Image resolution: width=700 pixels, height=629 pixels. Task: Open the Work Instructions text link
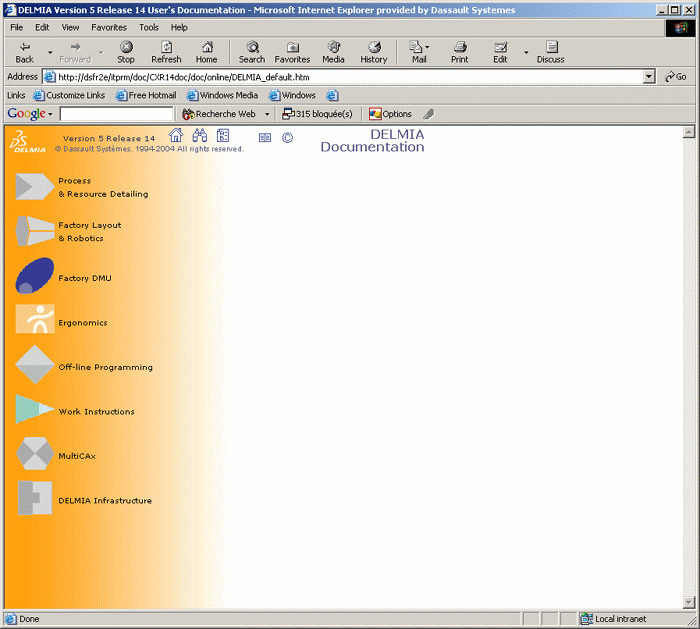(x=96, y=411)
